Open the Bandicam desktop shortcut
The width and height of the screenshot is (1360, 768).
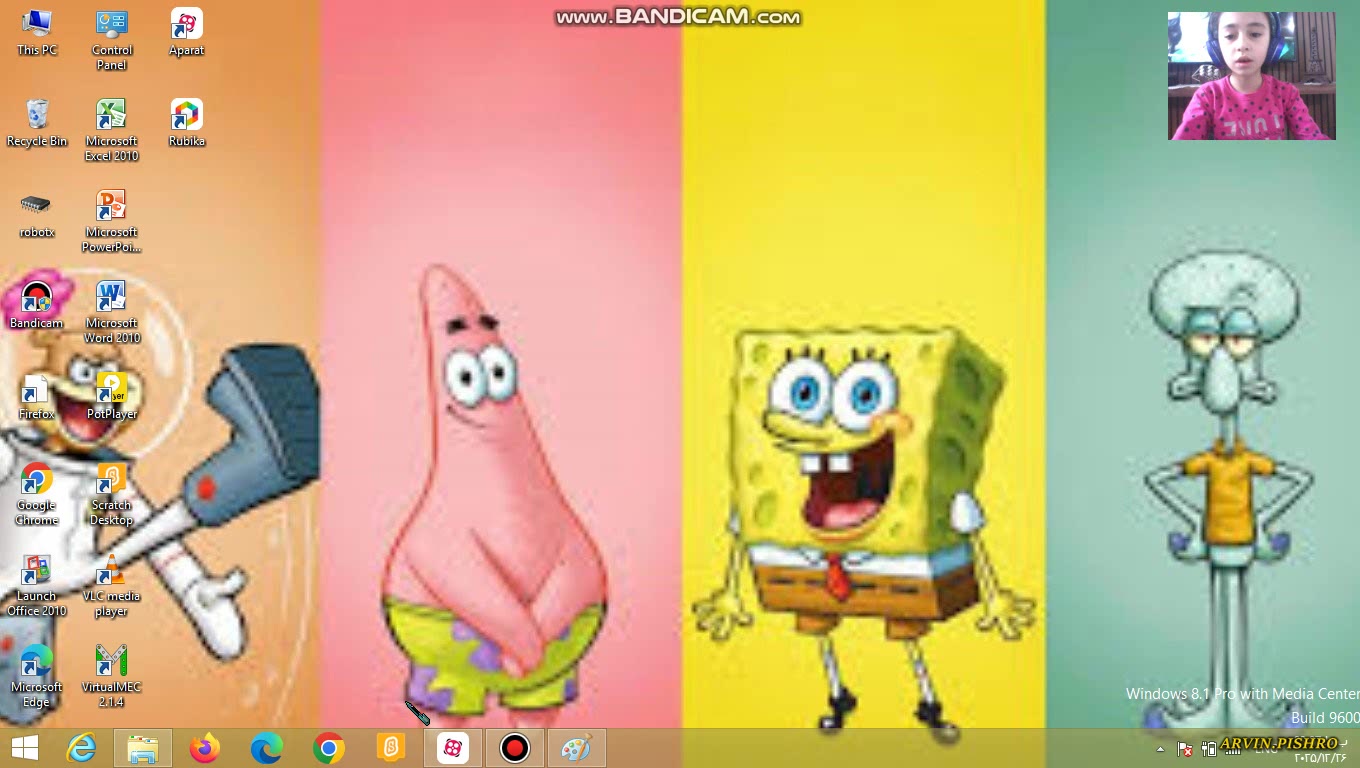36,299
